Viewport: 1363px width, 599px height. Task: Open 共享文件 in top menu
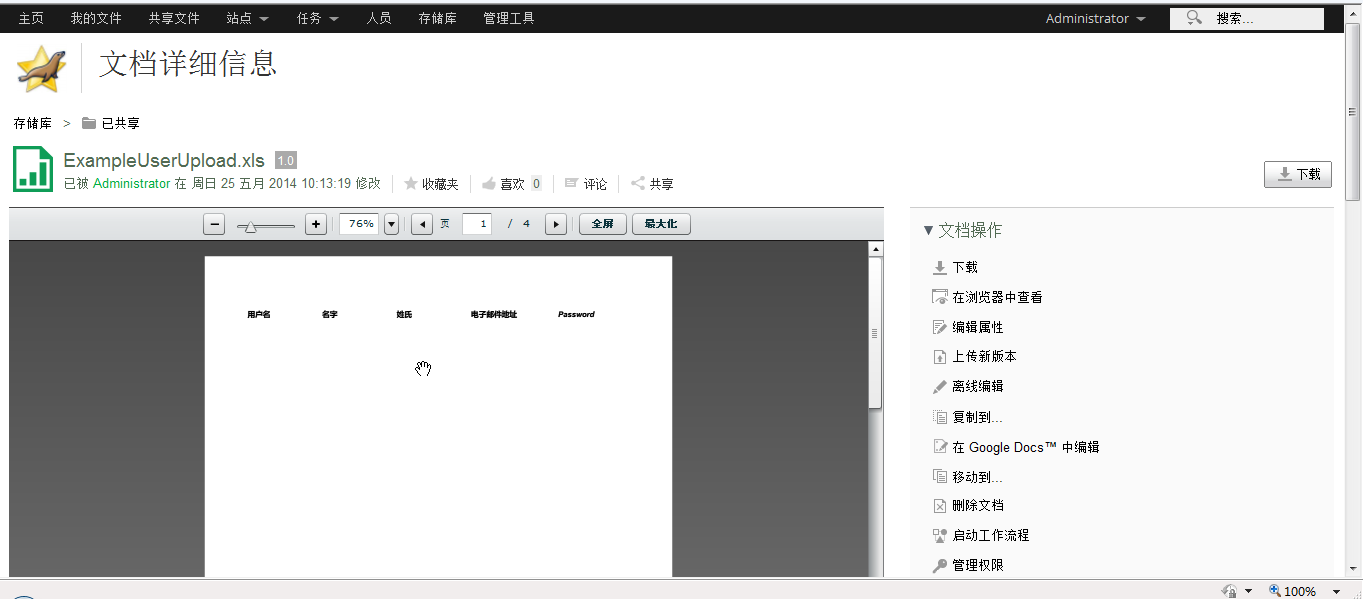174,18
